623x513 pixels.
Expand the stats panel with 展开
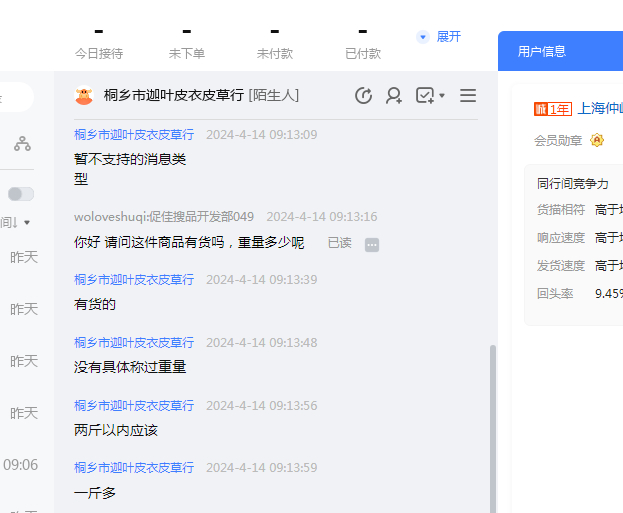click(x=440, y=37)
